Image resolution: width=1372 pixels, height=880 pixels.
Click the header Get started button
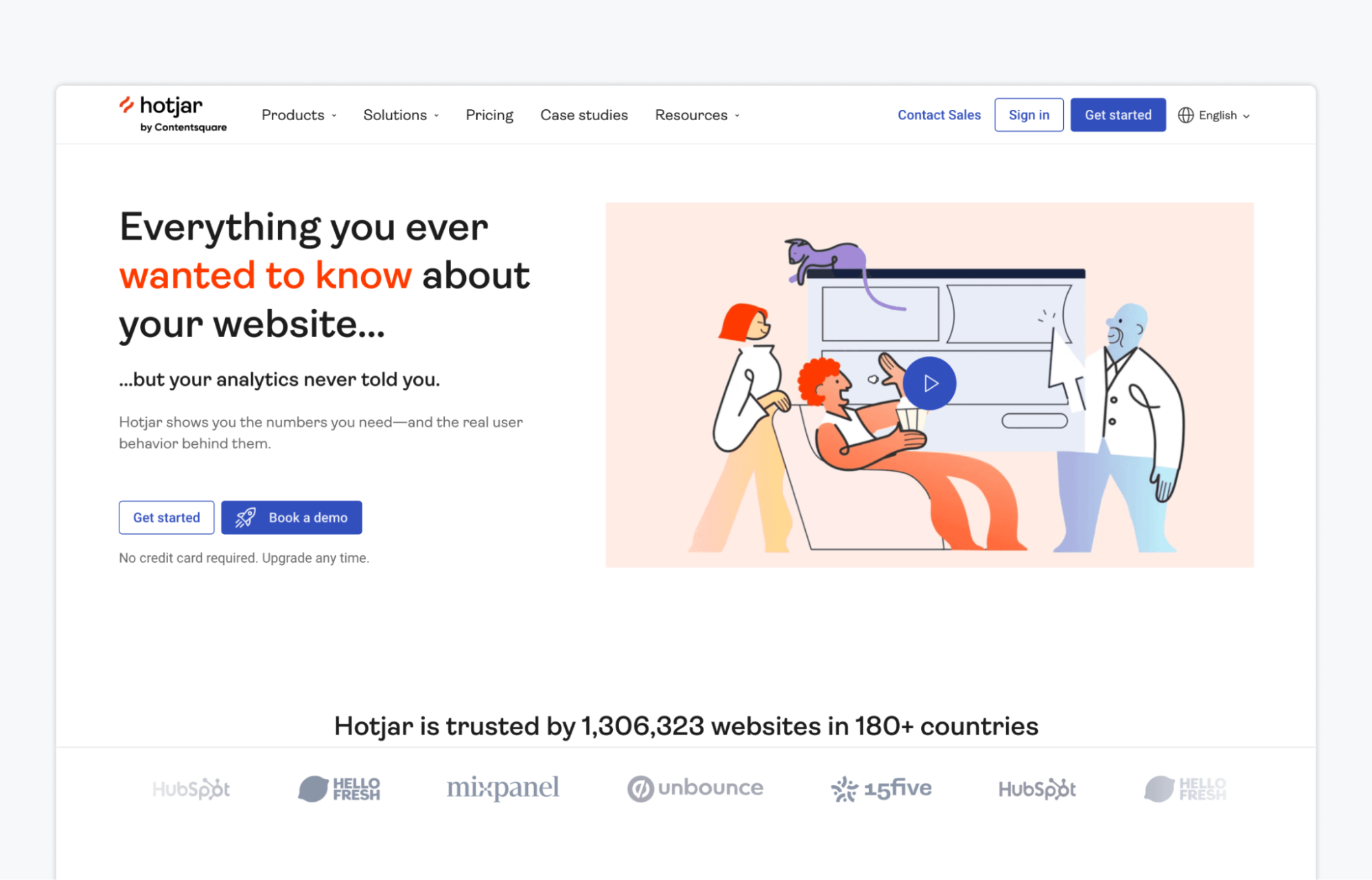click(x=1118, y=115)
